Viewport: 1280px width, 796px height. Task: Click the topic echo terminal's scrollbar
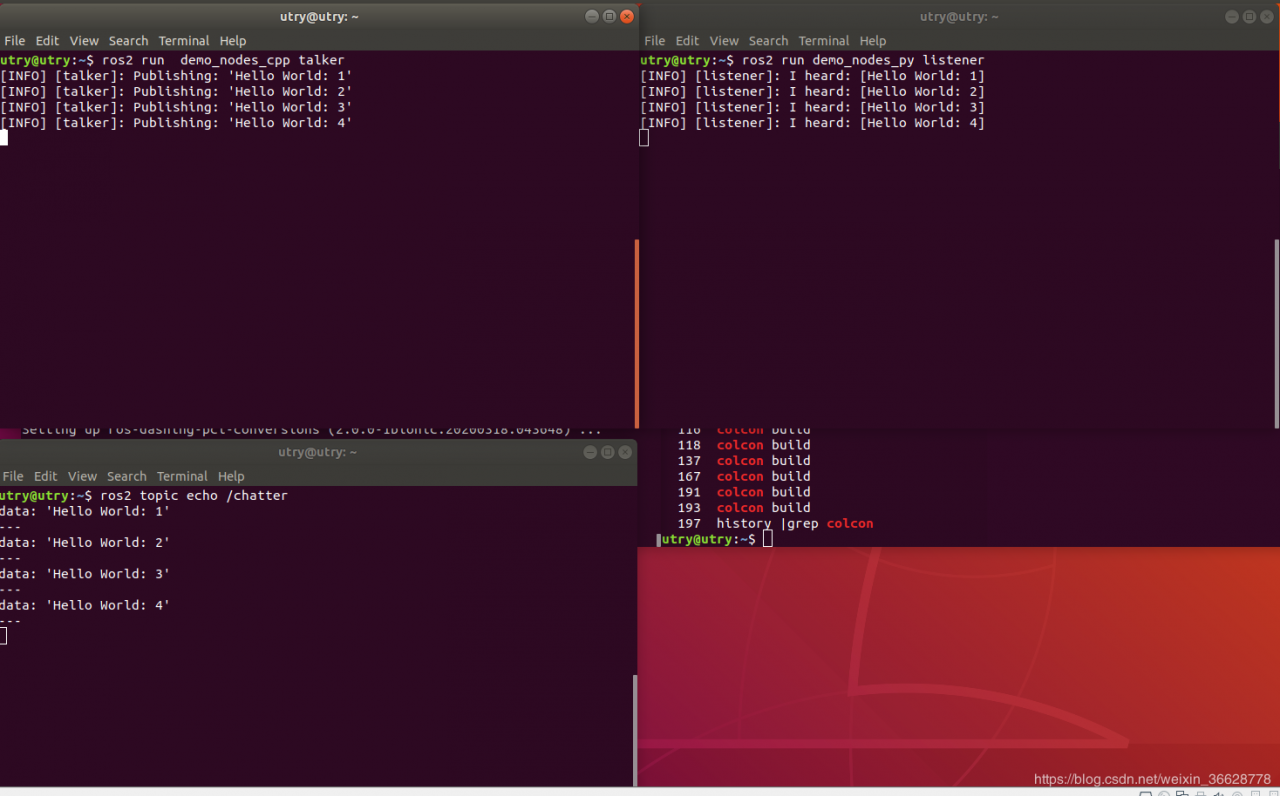click(x=634, y=730)
